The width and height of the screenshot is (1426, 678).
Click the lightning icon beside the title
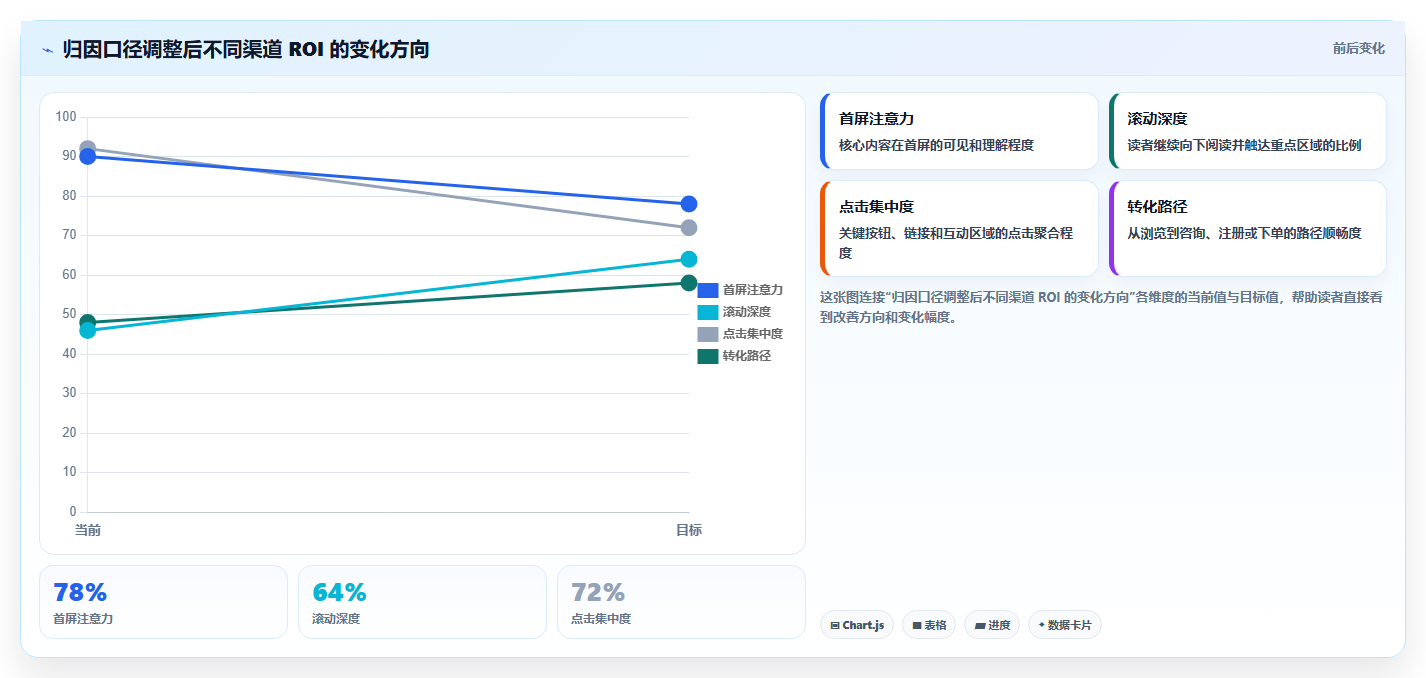point(47,49)
